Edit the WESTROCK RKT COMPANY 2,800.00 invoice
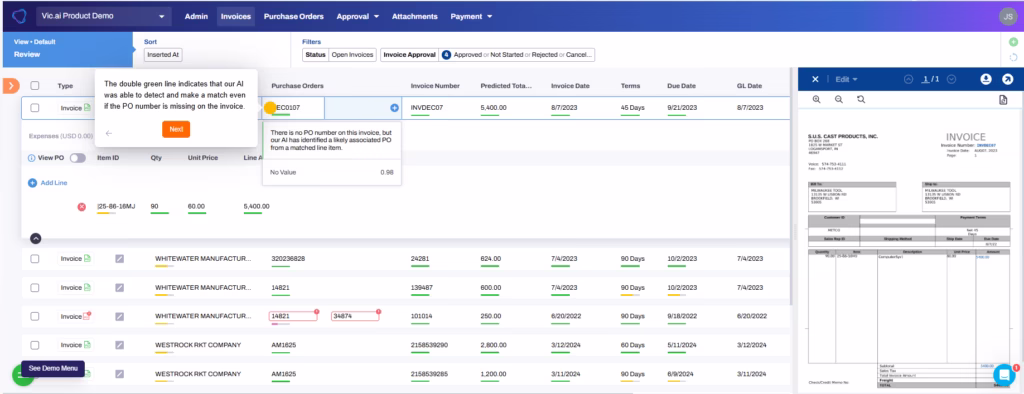This screenshot has height=394, width=1024. click(120, 345)
